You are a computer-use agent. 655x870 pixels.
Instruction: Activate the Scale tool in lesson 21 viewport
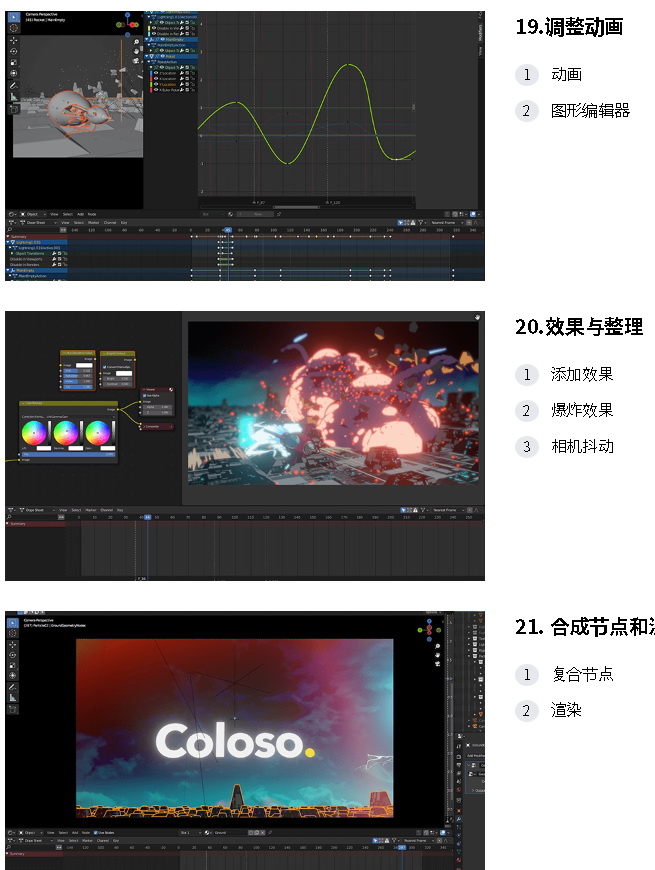13,665
